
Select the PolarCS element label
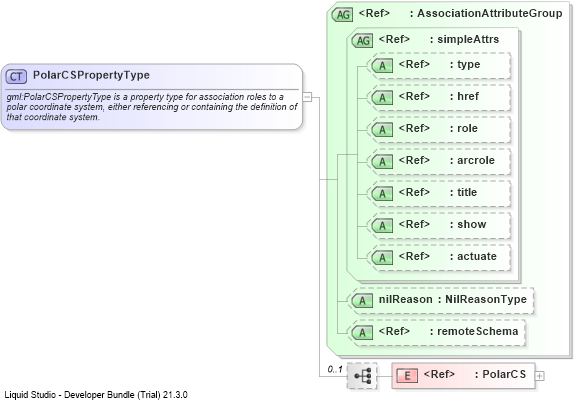504,374
